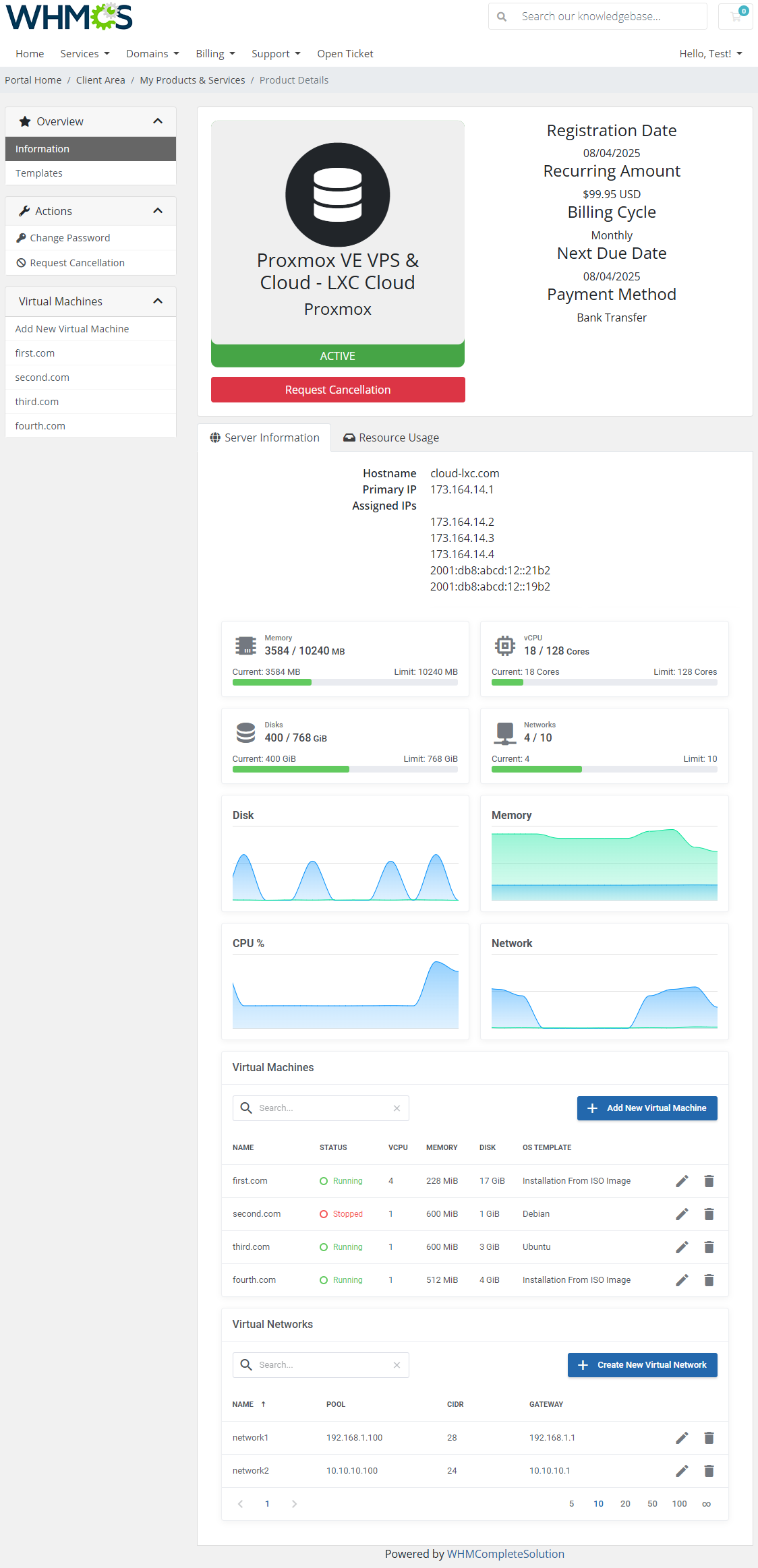Screen dimensions: 758x1568
Task: Click the red Request Cancellation button
Action: pyautogui.click(x=338, y=390)
